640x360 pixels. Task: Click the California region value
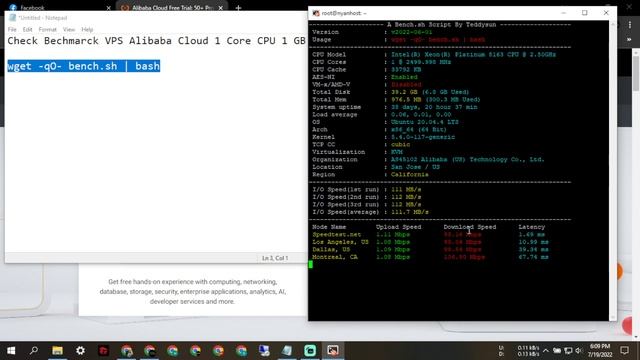(410, 175)
